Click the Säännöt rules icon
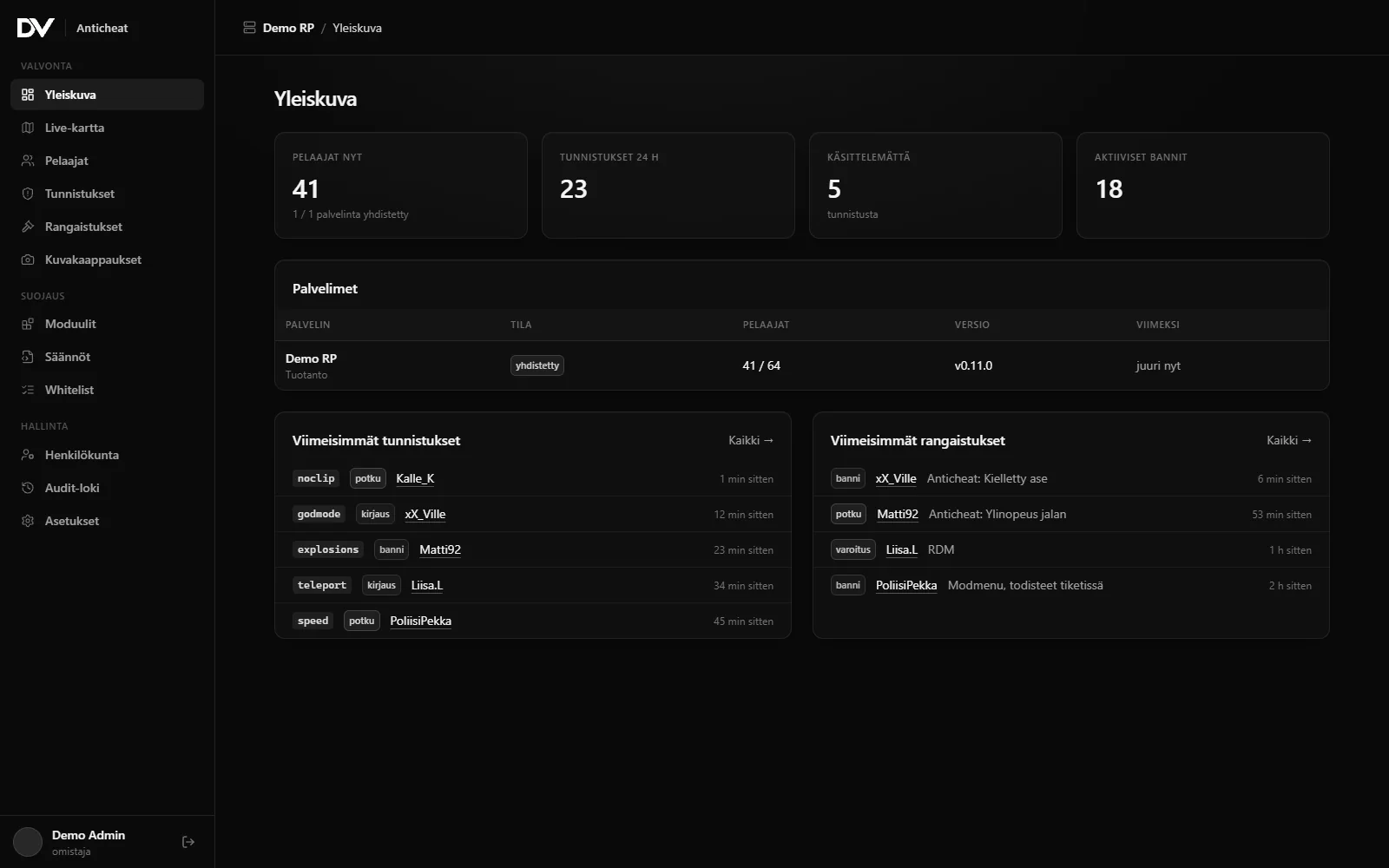Image resolution: width=1389 pixels, height=868 pixels. click(x=28, y=357)
